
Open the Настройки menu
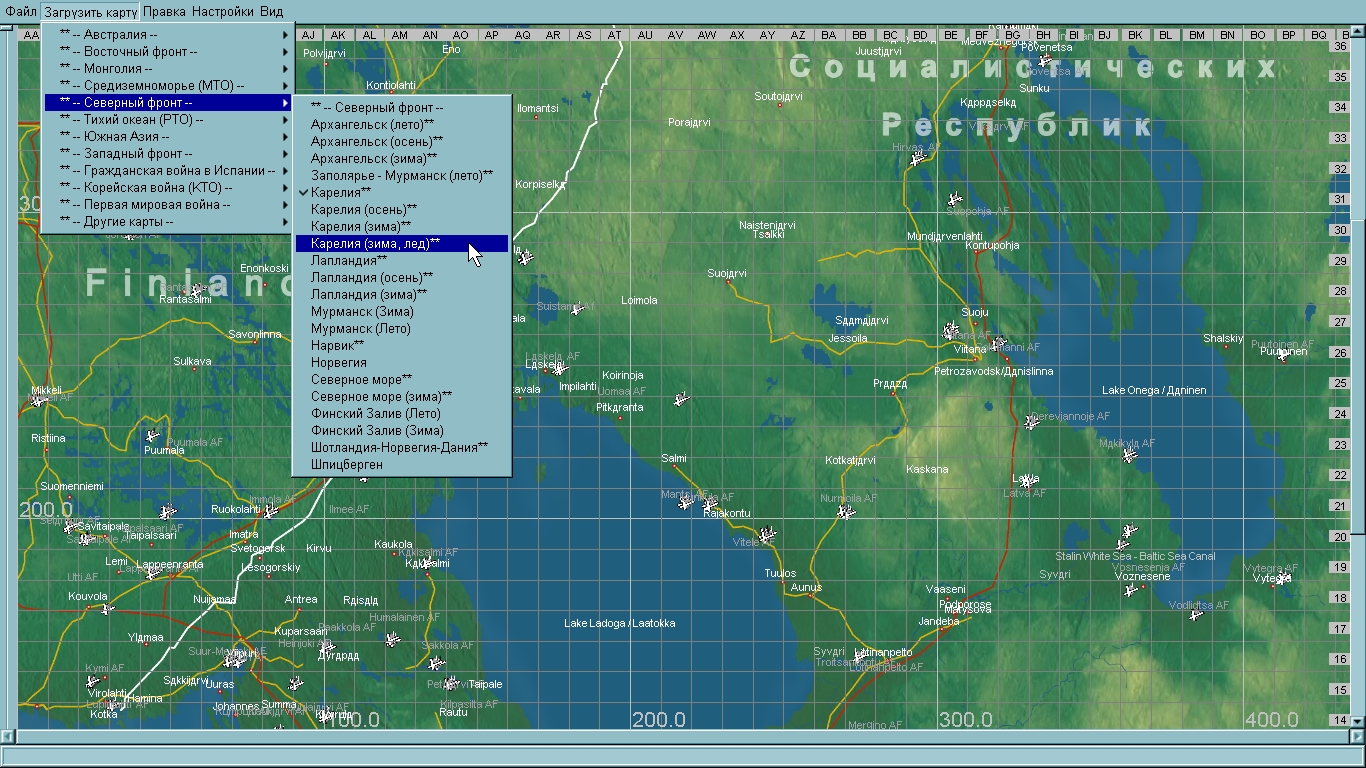223,12
